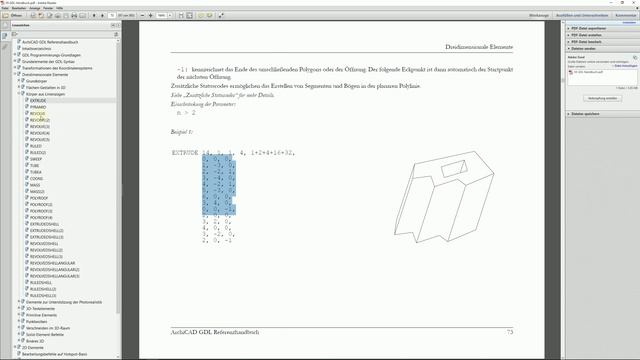Screen dimensions: 640x360
Task: Expand Flächen-Gestalten in 3D bookmark
Action: (19, 87)
